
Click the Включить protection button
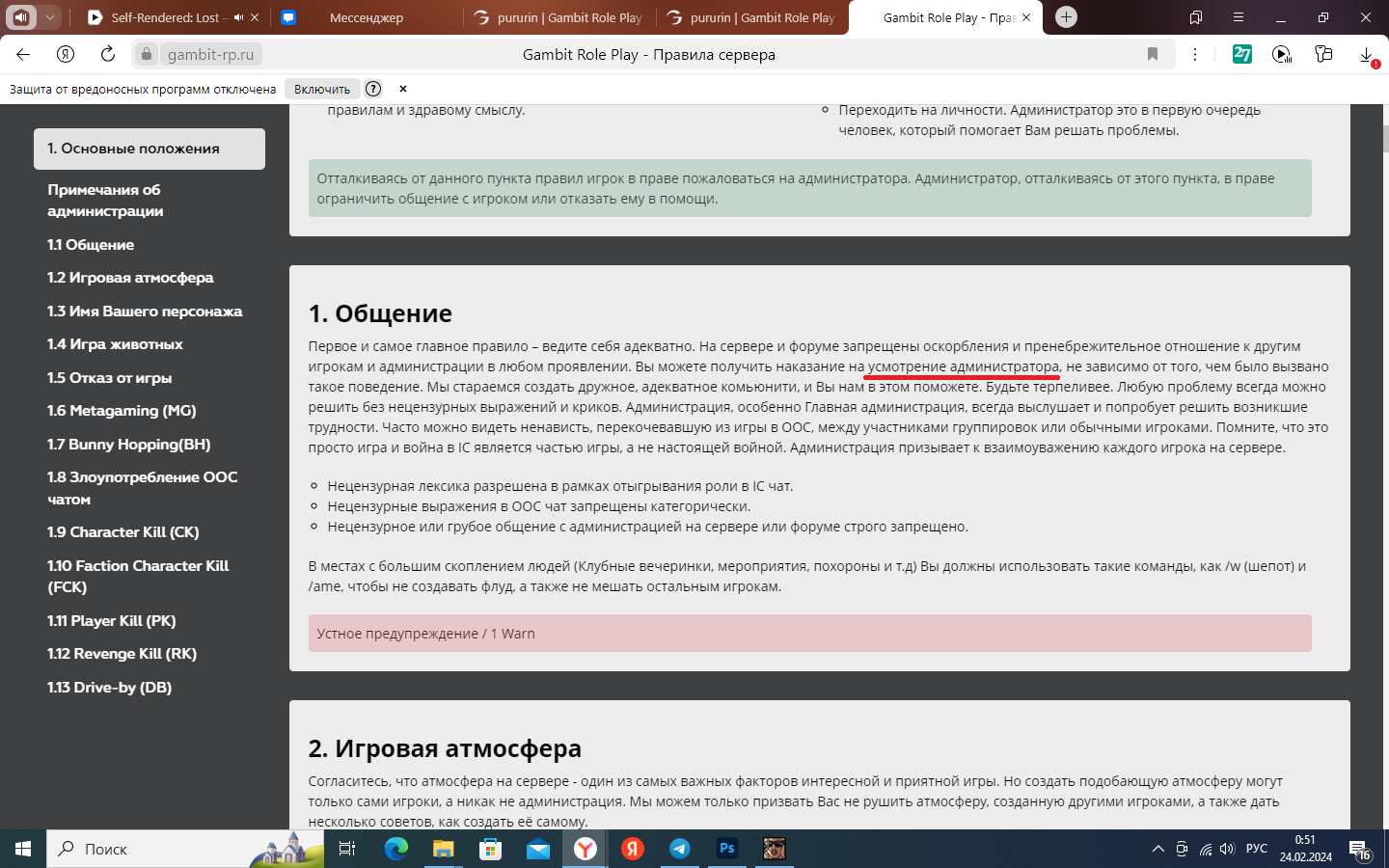(x=322, y=89)
